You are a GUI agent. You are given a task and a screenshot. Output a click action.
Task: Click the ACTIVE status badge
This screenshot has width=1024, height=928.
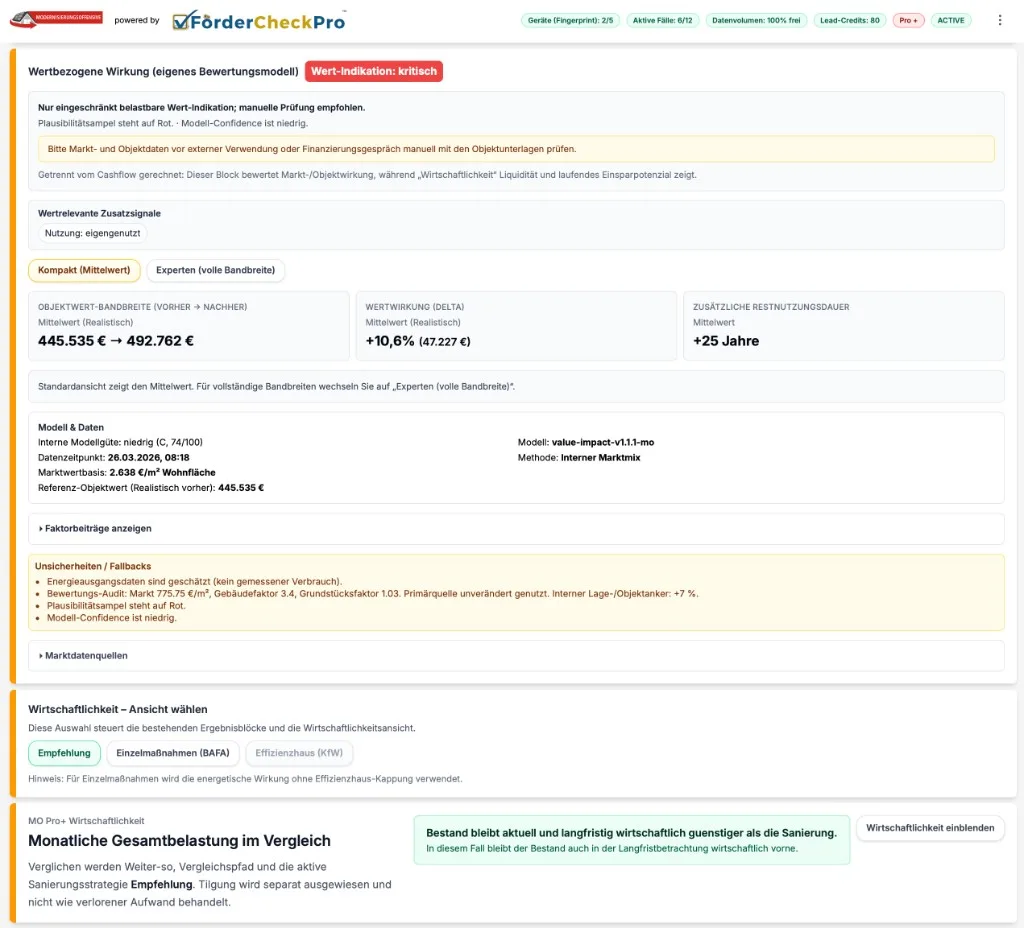pyautogui.click(x=951, y=20)
